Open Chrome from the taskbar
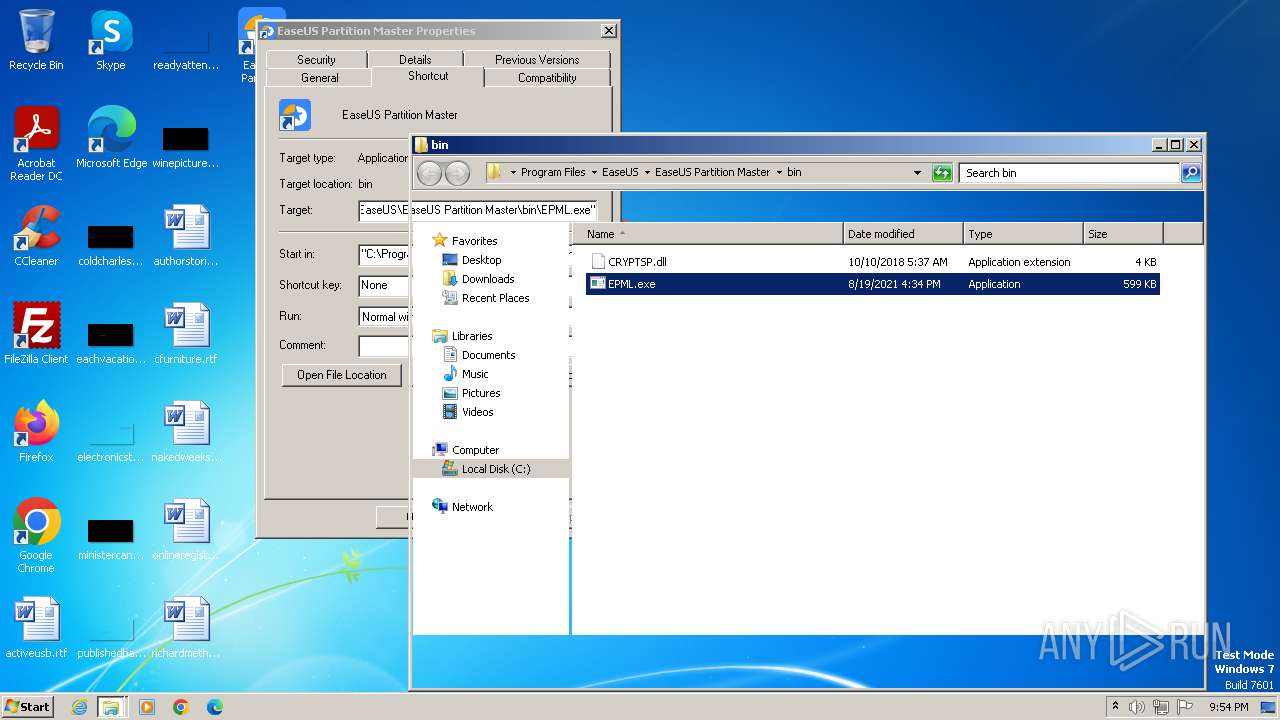This screenshot has width=1280, height=720. point(180,707)
